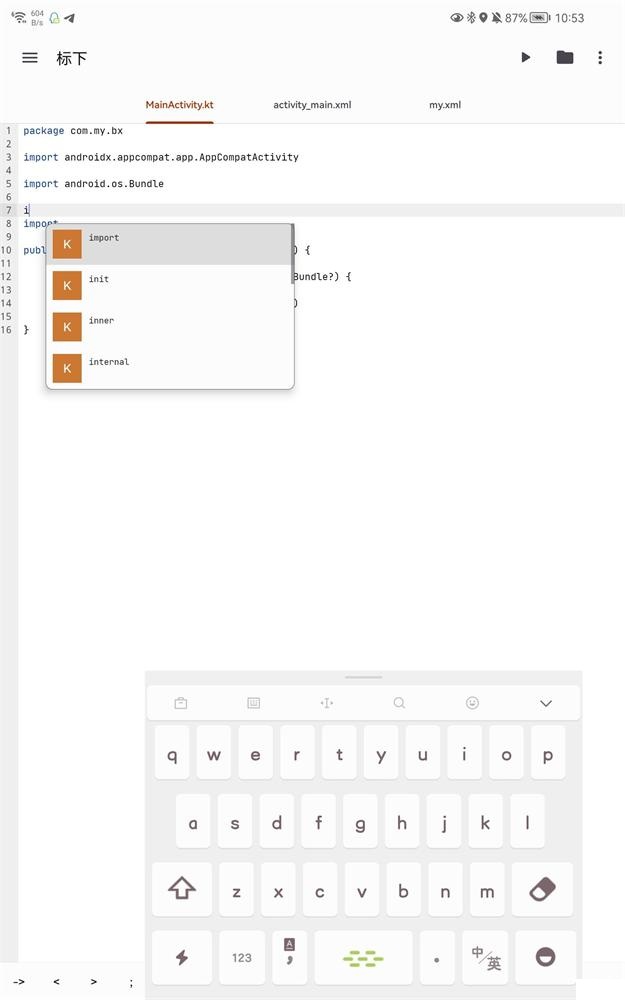This screenshot has width=625, height=1000.
Task: Collapse the keyboard with chevron
Action: (546, 703)
